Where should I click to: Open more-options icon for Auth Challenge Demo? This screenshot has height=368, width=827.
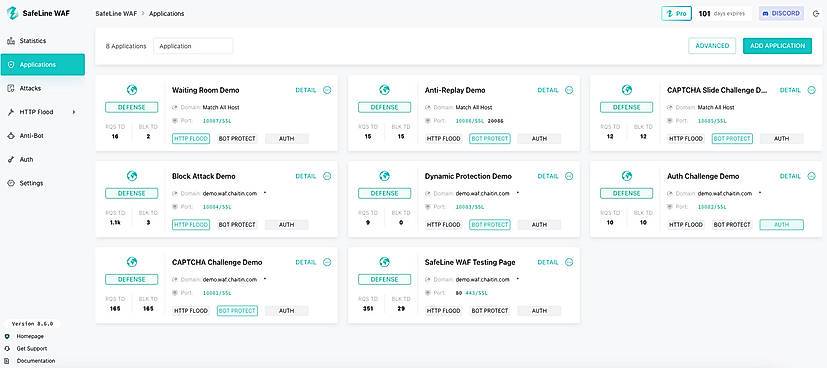click(x=811, y=176)
